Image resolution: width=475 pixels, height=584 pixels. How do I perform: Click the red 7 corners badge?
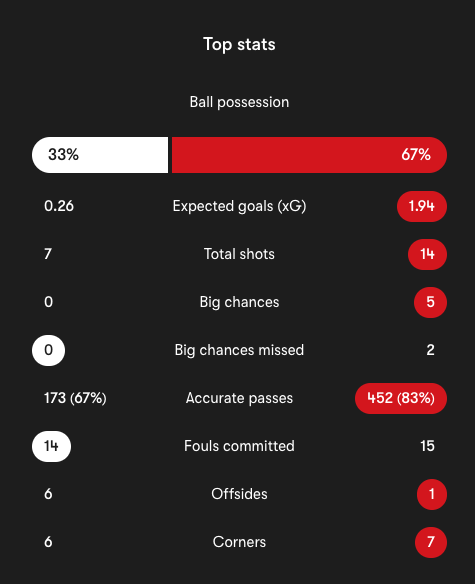pyautogui.click(x=431, y=542)
